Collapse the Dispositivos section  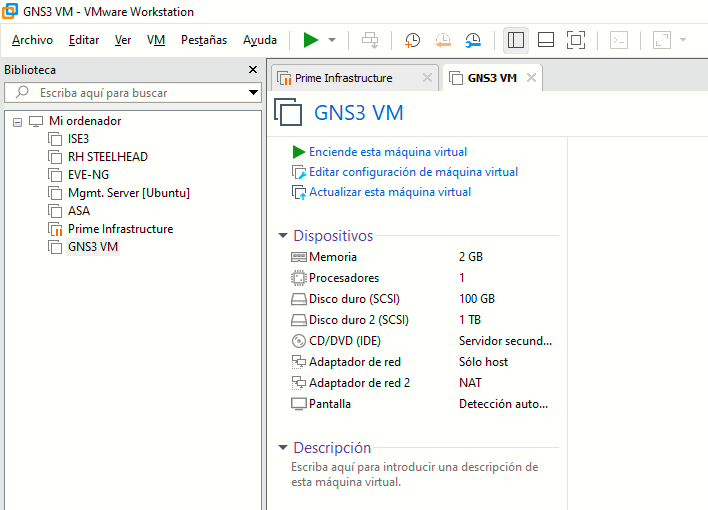(283, 236)
